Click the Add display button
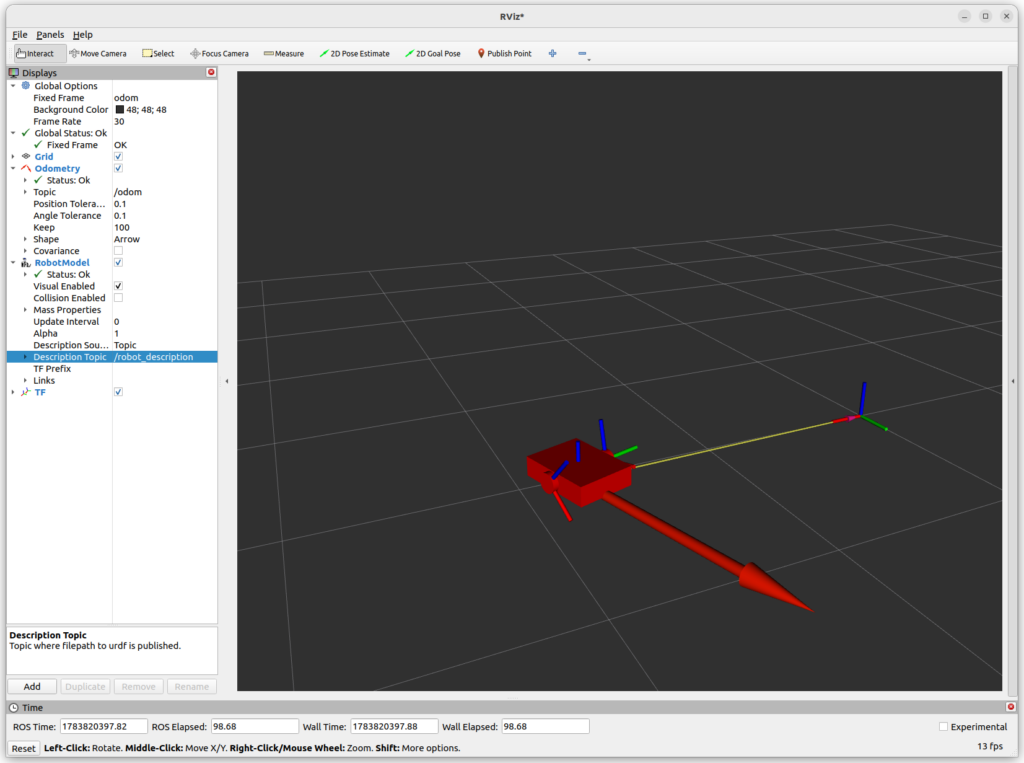1024x763 pixels. [x=32, y=687]
